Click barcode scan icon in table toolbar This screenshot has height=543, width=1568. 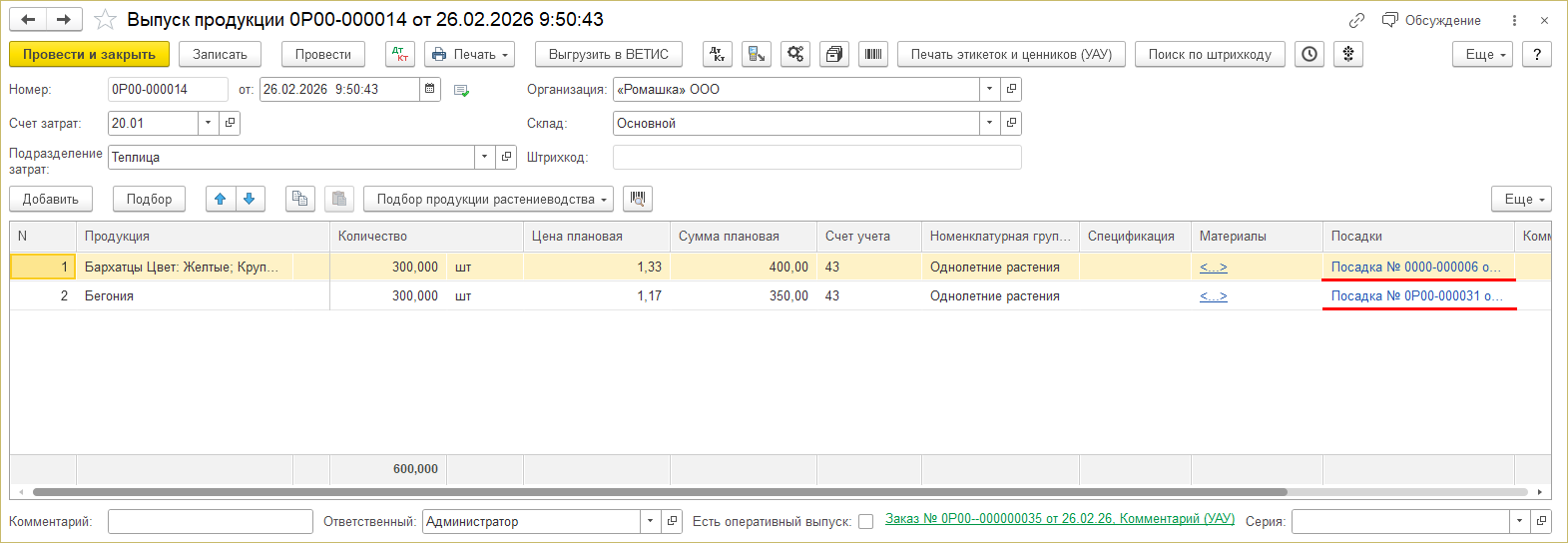[x=638, y=199]
